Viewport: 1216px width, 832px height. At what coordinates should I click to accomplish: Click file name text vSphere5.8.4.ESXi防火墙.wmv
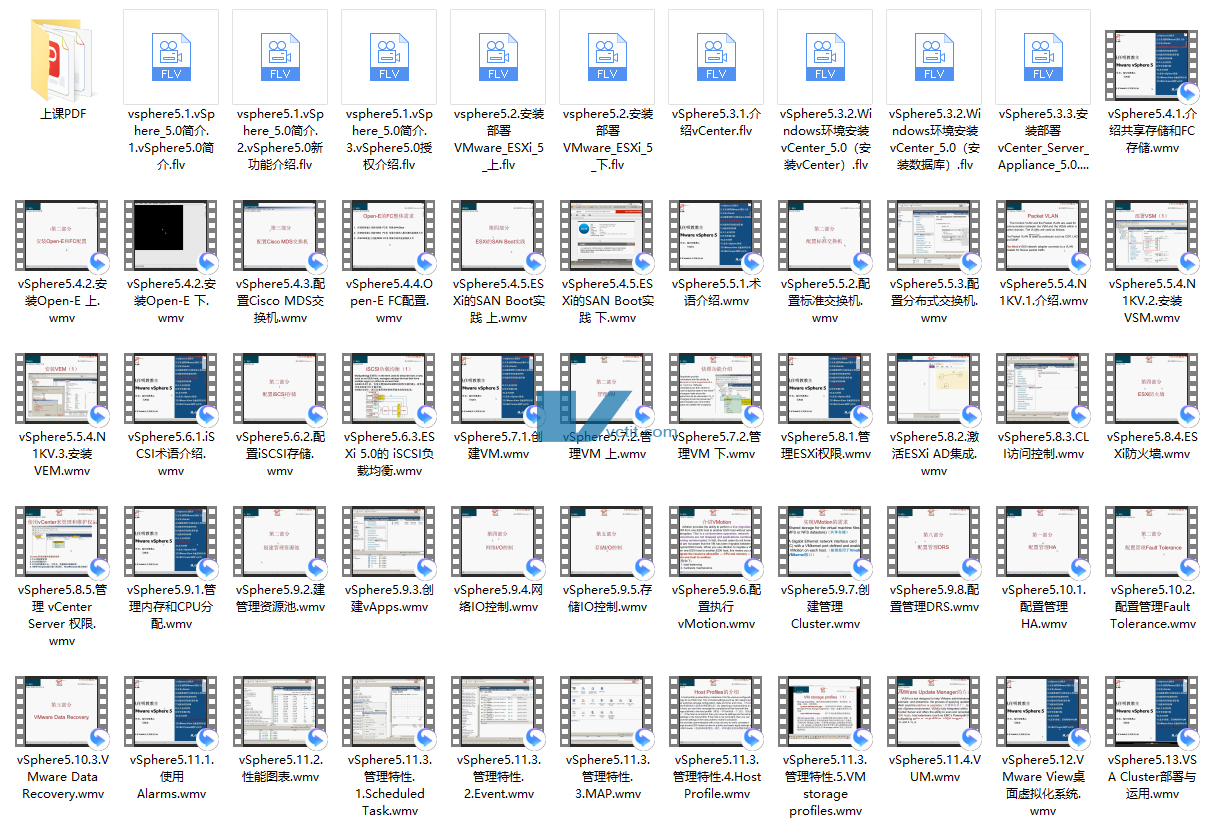click(x=1153, y=445)
